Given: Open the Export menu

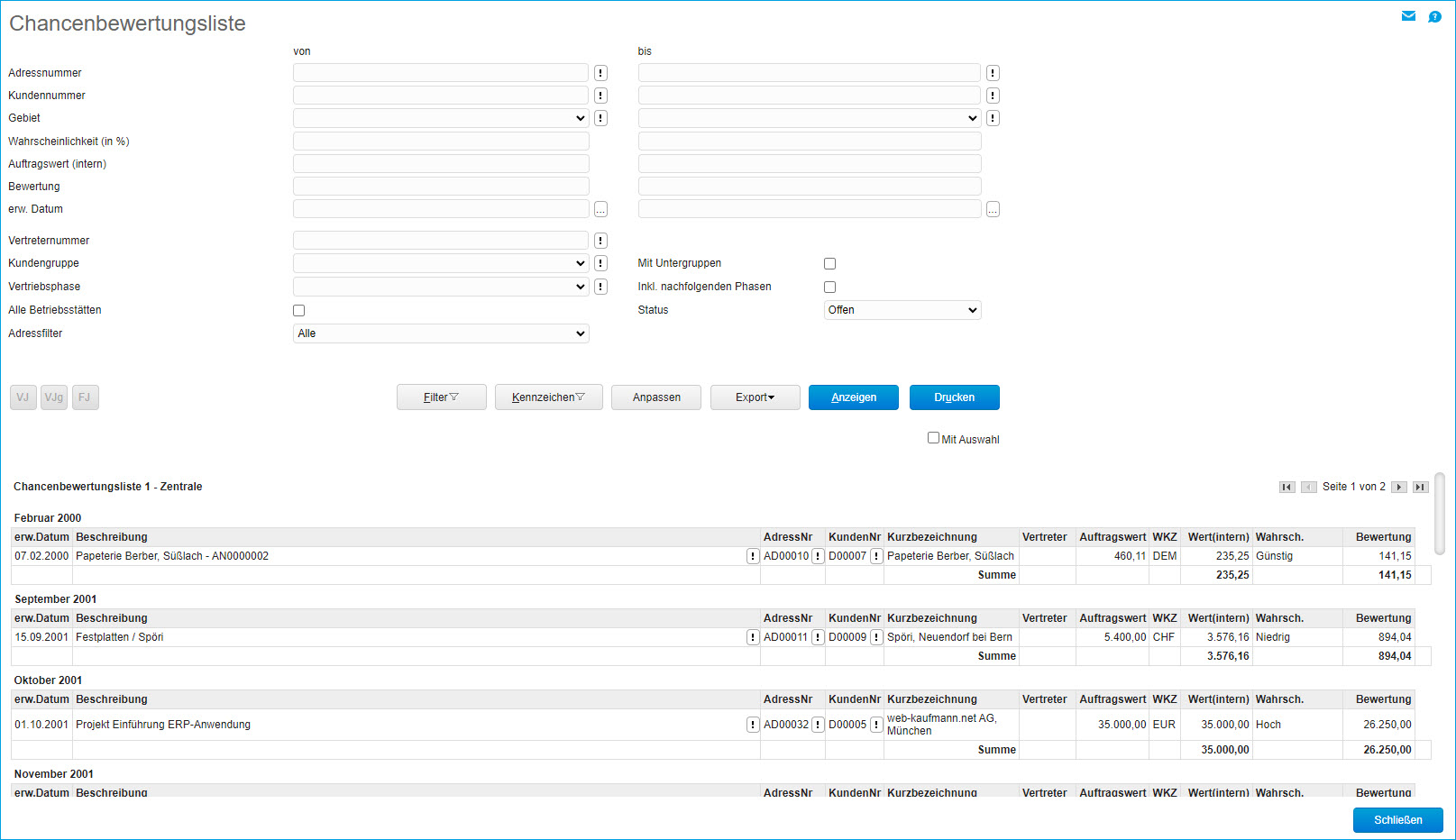Looking at the screenshot, I should point(755,397).
